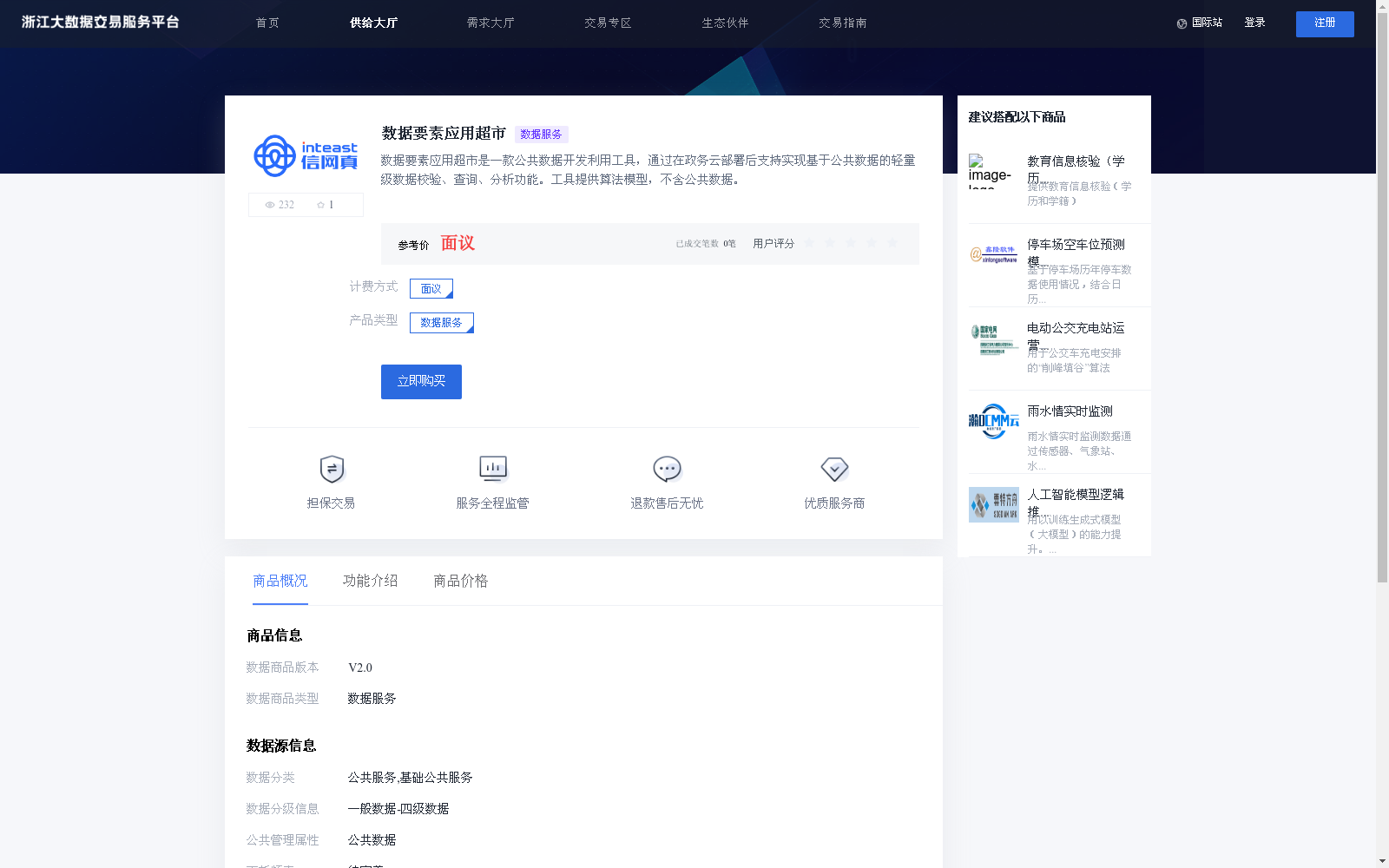Click the 优质服务商 diamond icon
This screenshot has width=1389, height=868.
[834, 469]
